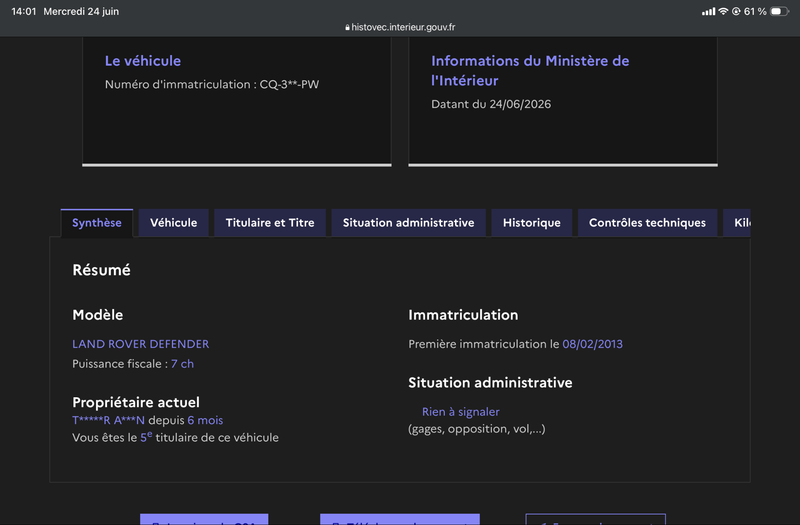The height and width of the screenshot is (525, 800).
Task: Click the Propriétaire actuel heading
Action: [x=136, y=402]
